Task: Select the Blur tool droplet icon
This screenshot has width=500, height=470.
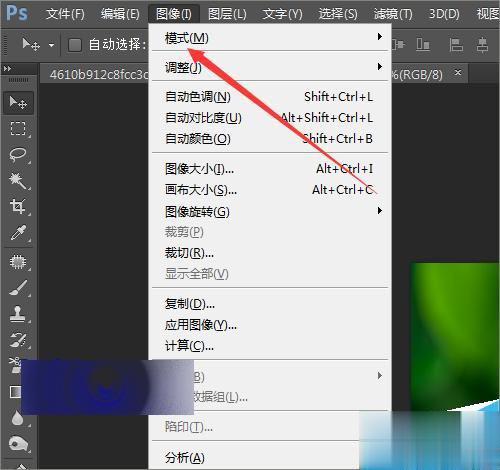Action: (x=17, y=418)
